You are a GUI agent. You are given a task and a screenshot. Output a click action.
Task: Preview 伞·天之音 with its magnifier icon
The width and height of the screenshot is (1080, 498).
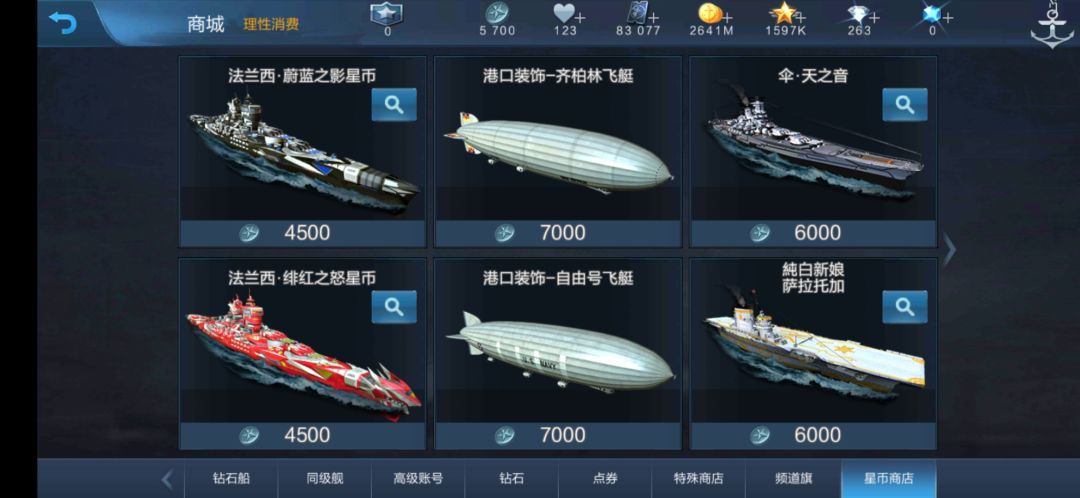click(905, 105)
